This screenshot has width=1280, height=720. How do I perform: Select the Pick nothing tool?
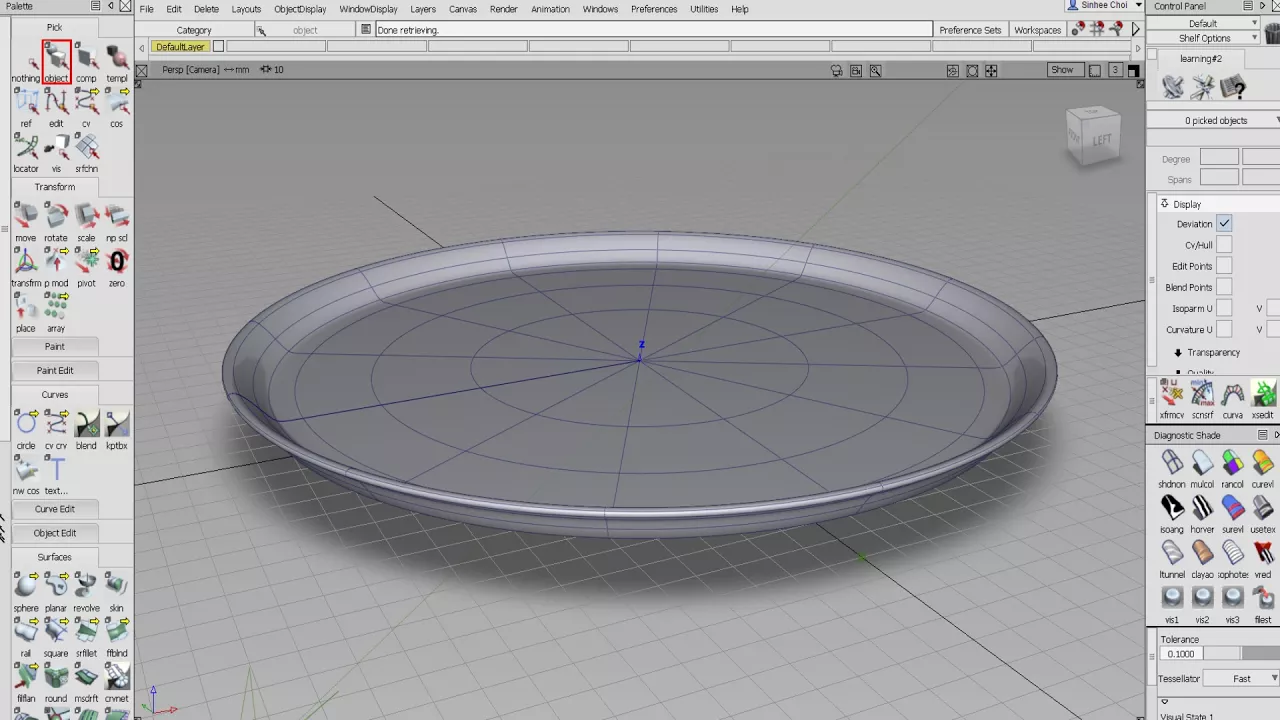click(x=26, y=60)
